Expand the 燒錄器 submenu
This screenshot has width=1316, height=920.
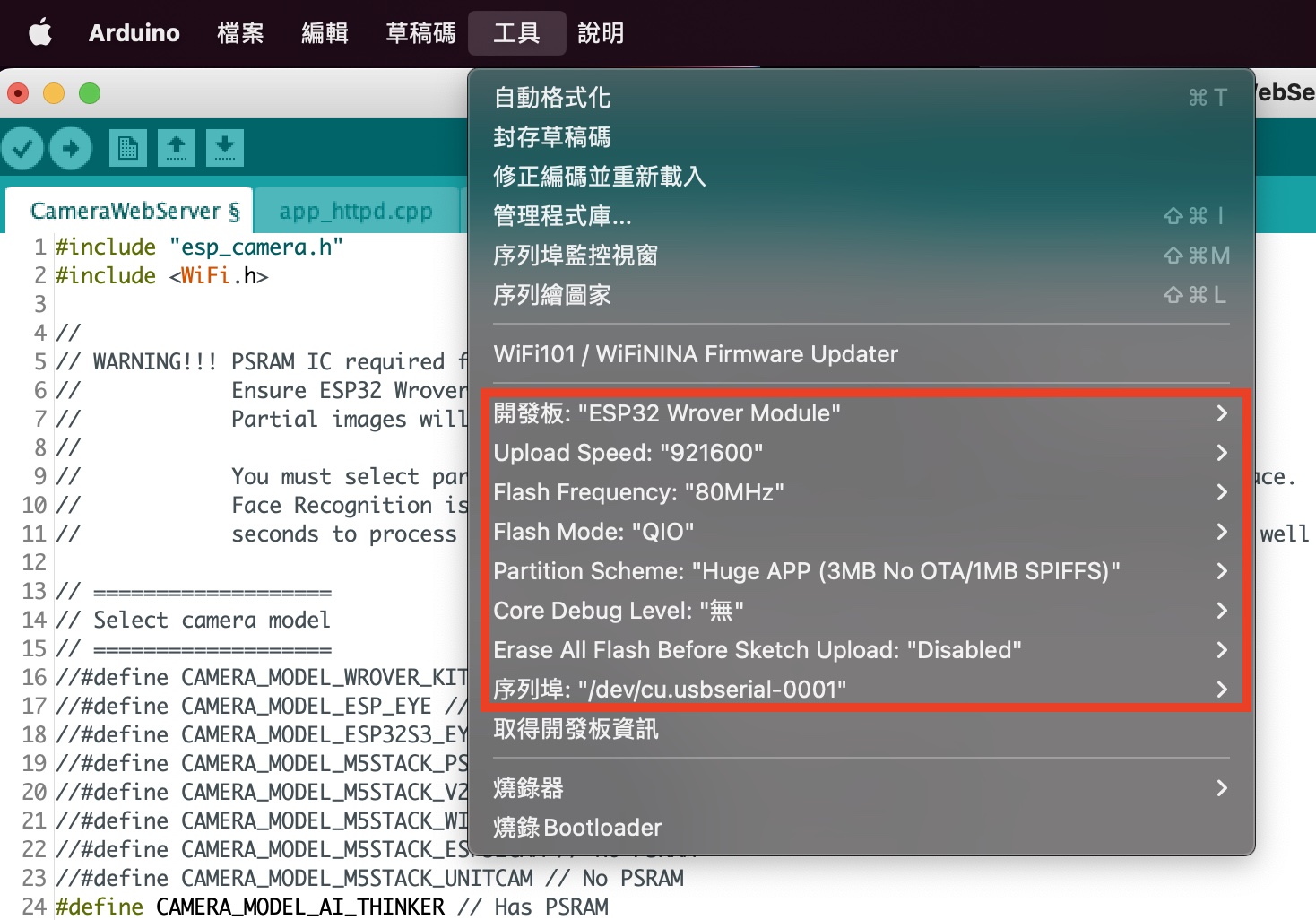coord(861,788)
